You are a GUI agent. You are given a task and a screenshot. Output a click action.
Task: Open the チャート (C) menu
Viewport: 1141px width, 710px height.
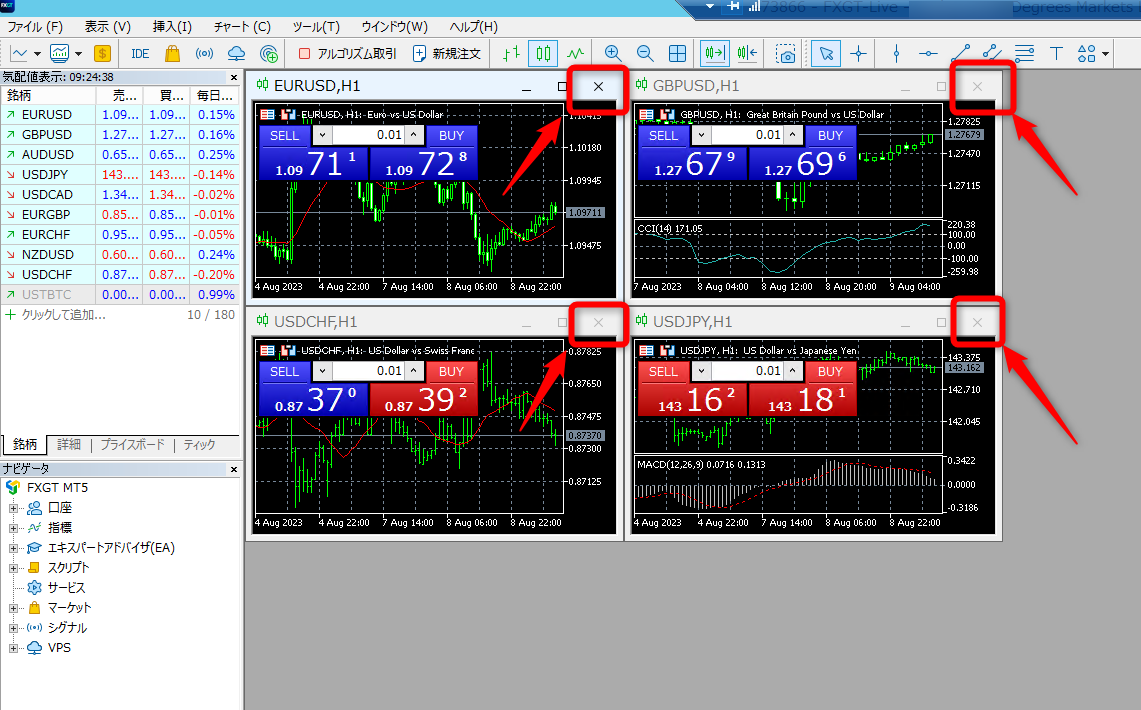(x=242, y=27)
